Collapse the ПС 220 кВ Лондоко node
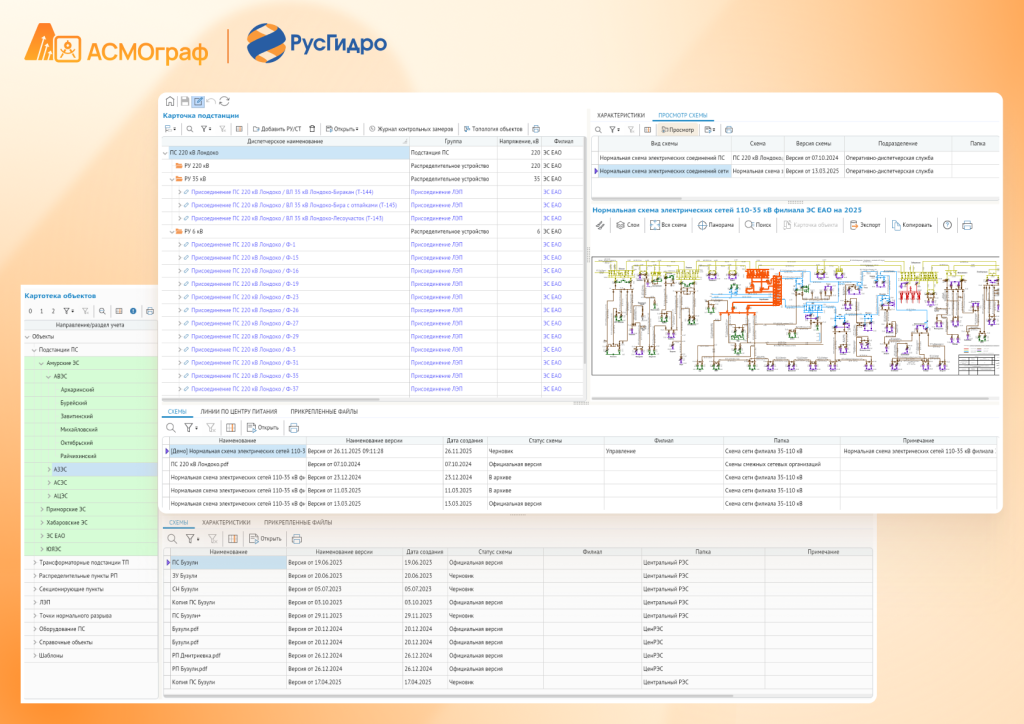The image size is (1024, 724). (x=166, y=153)
